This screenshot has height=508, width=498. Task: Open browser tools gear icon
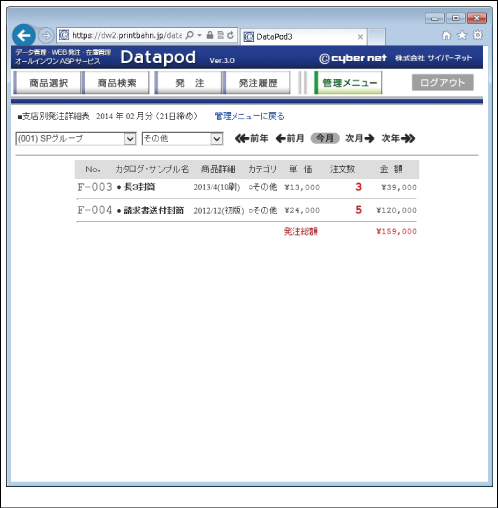pyautogui.click(x=477, y=35)
